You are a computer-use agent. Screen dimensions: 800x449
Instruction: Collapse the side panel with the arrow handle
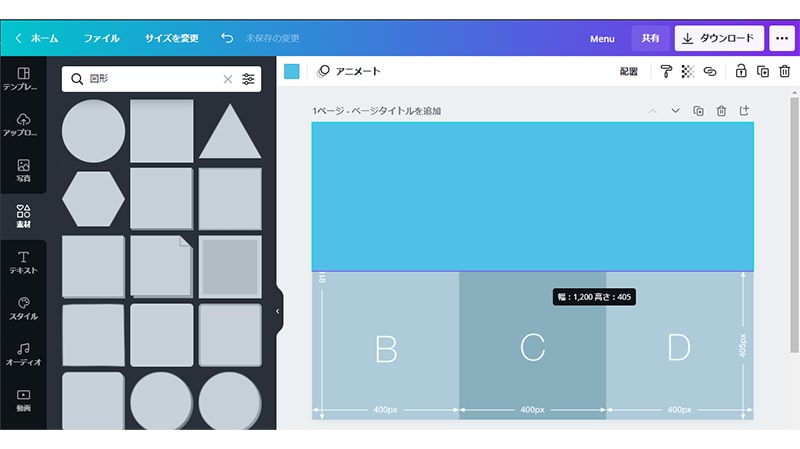coord(277,311)
